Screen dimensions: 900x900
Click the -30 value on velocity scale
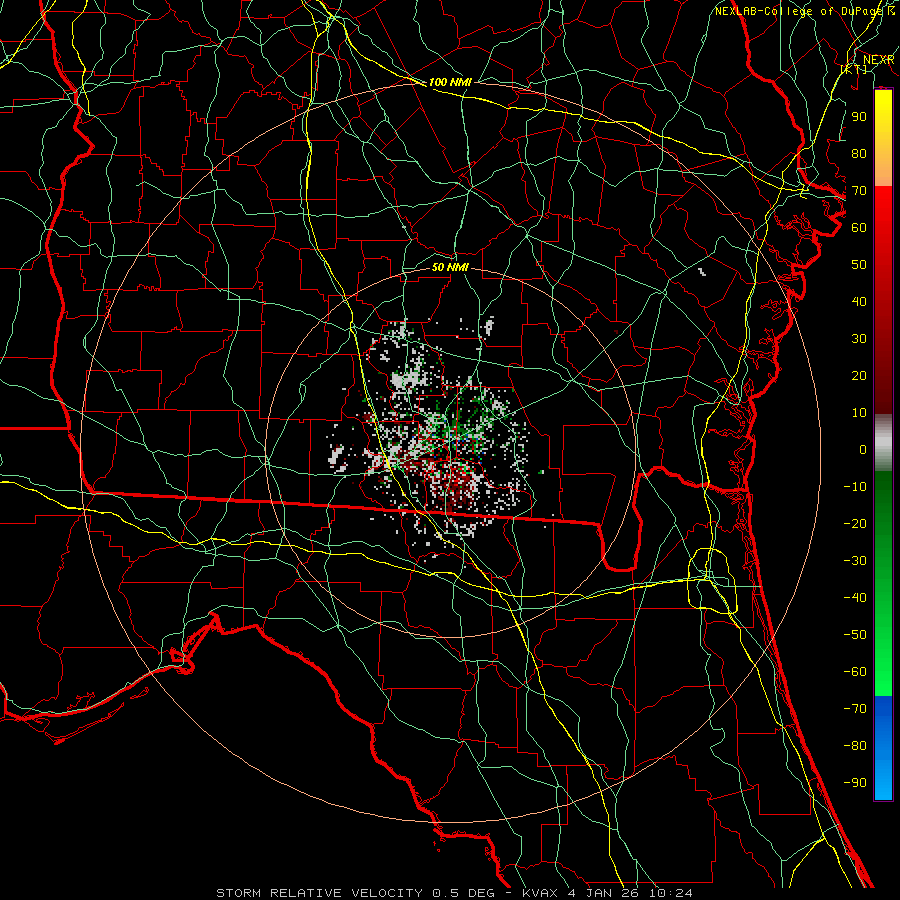coord(855,561)
